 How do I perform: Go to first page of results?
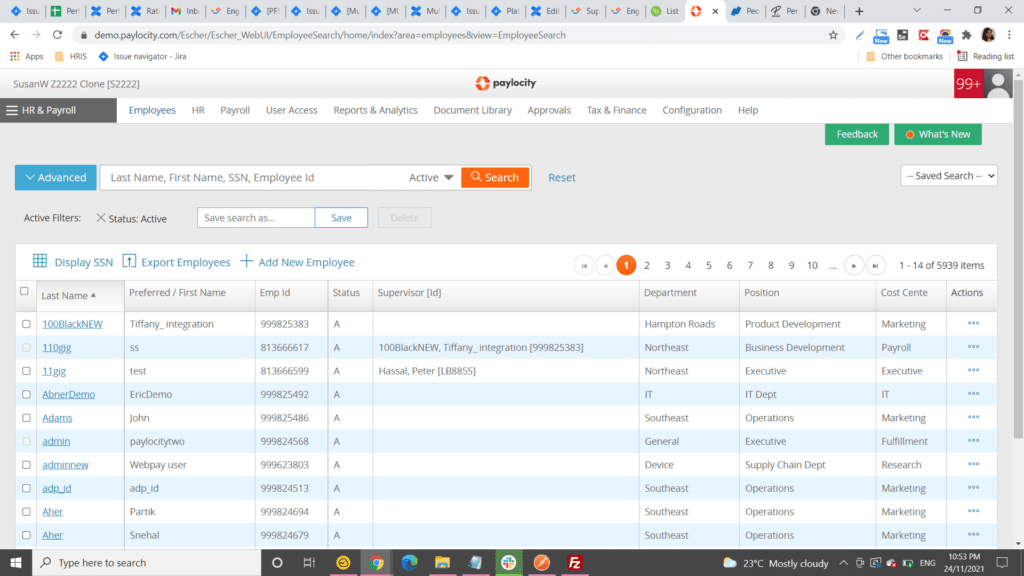(x=584, y=265)
